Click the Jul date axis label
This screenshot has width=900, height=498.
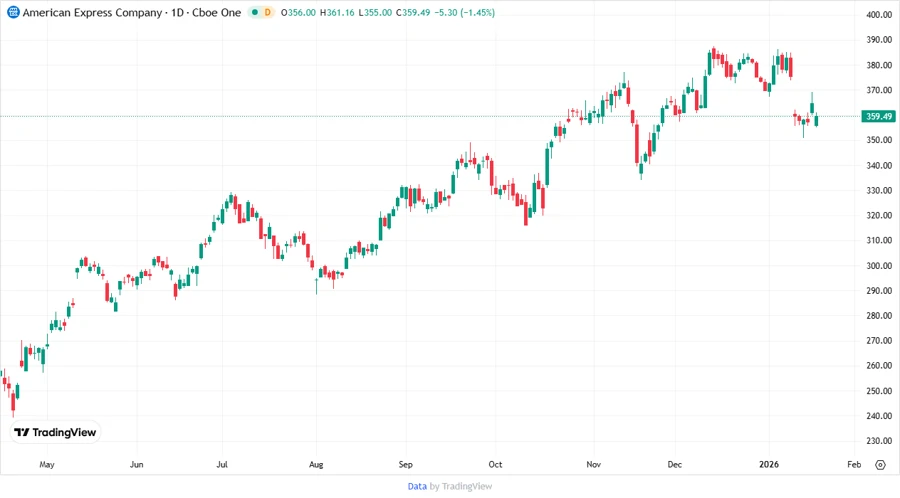point(222,465)
